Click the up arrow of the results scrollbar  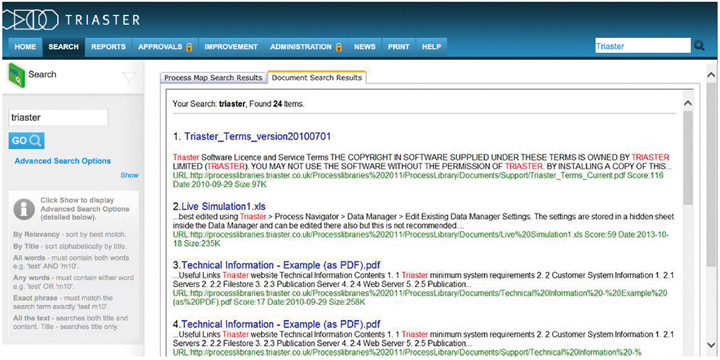point(687,104)
